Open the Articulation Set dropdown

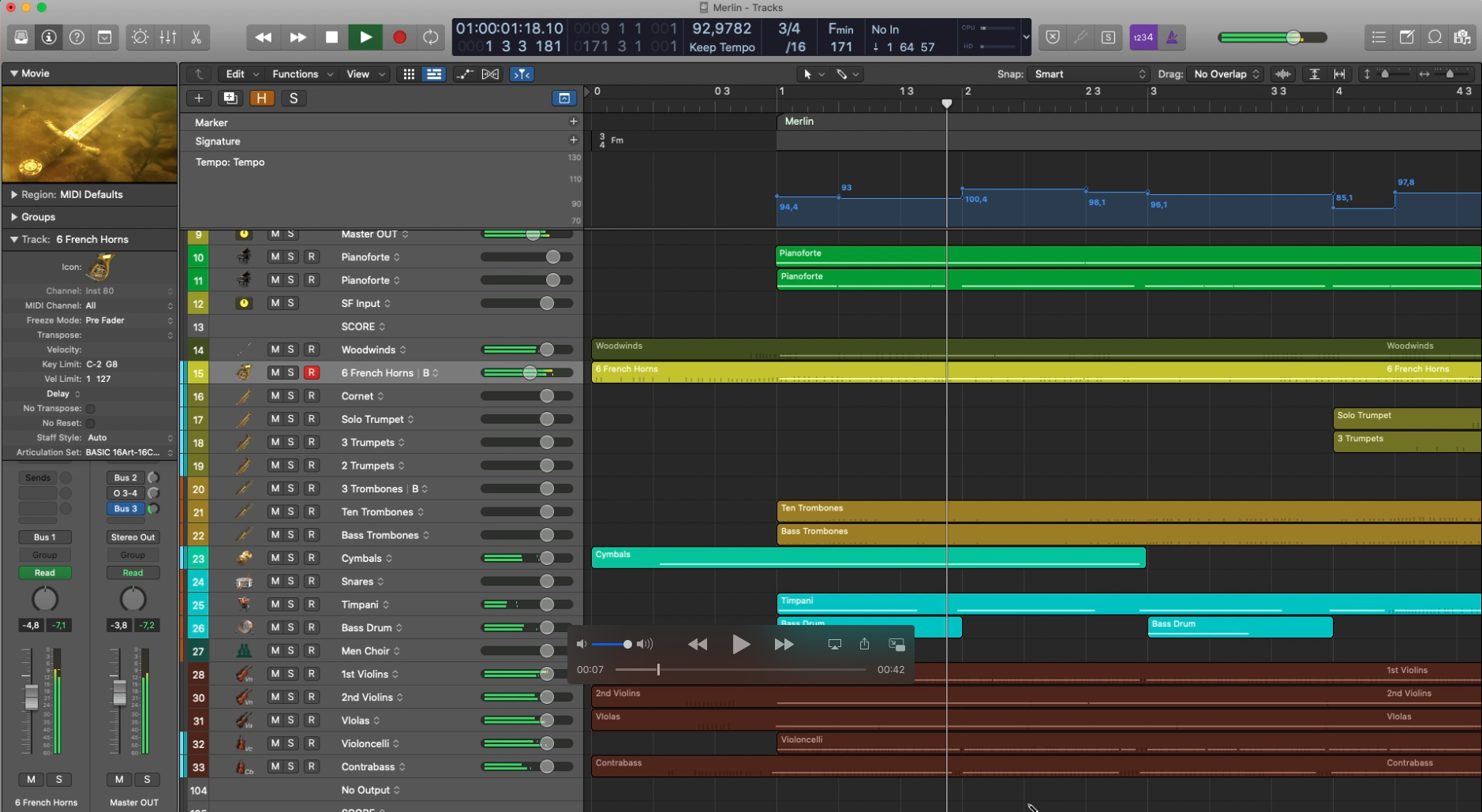pos(129,452)
